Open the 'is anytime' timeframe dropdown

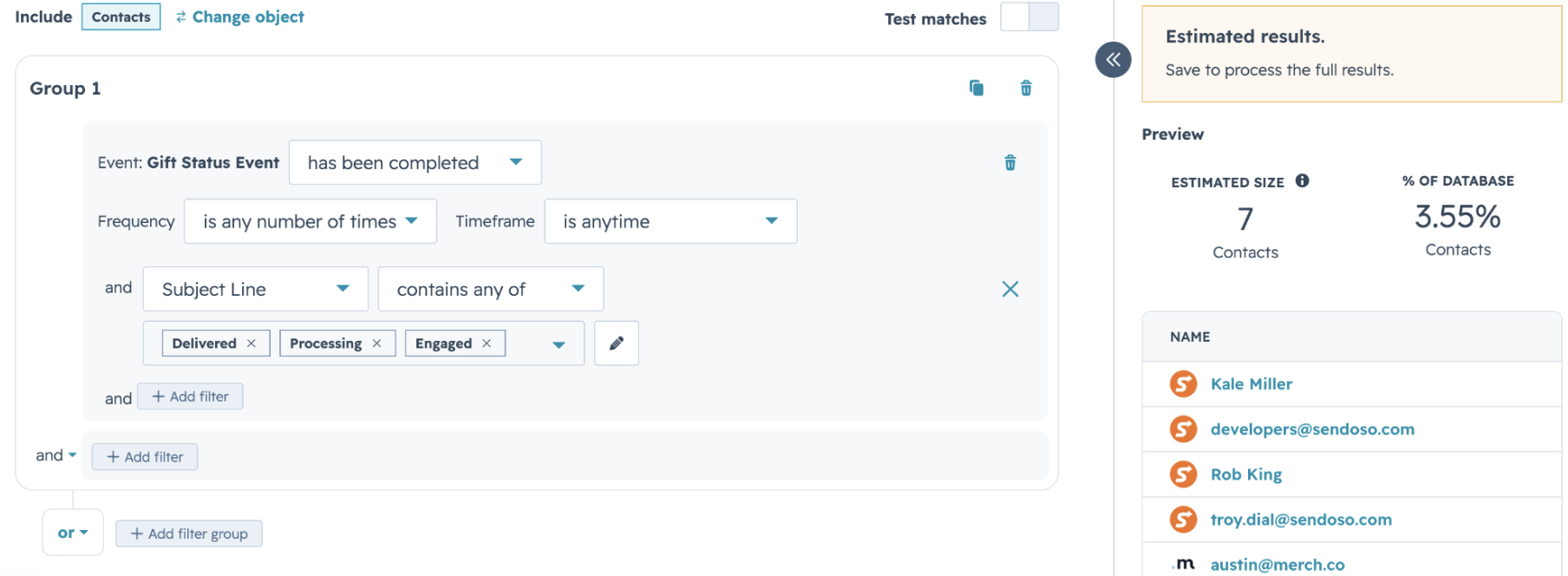(670, 221)
